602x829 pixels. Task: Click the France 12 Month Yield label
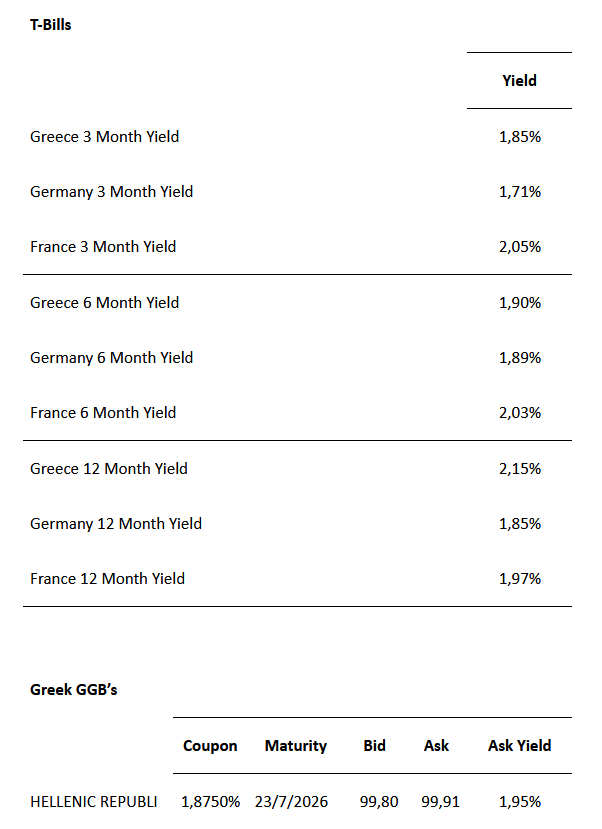pos(107,579)
